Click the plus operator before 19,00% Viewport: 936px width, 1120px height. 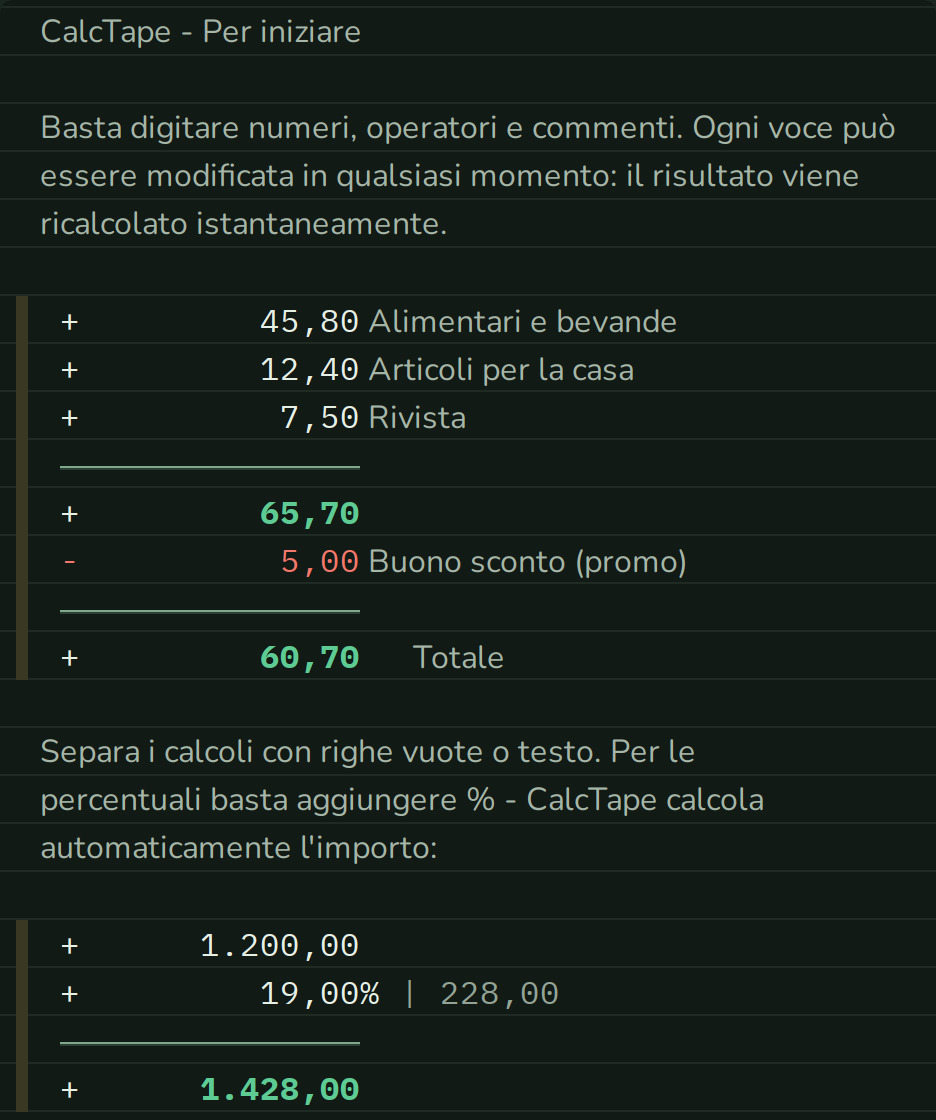click(69, 994)
